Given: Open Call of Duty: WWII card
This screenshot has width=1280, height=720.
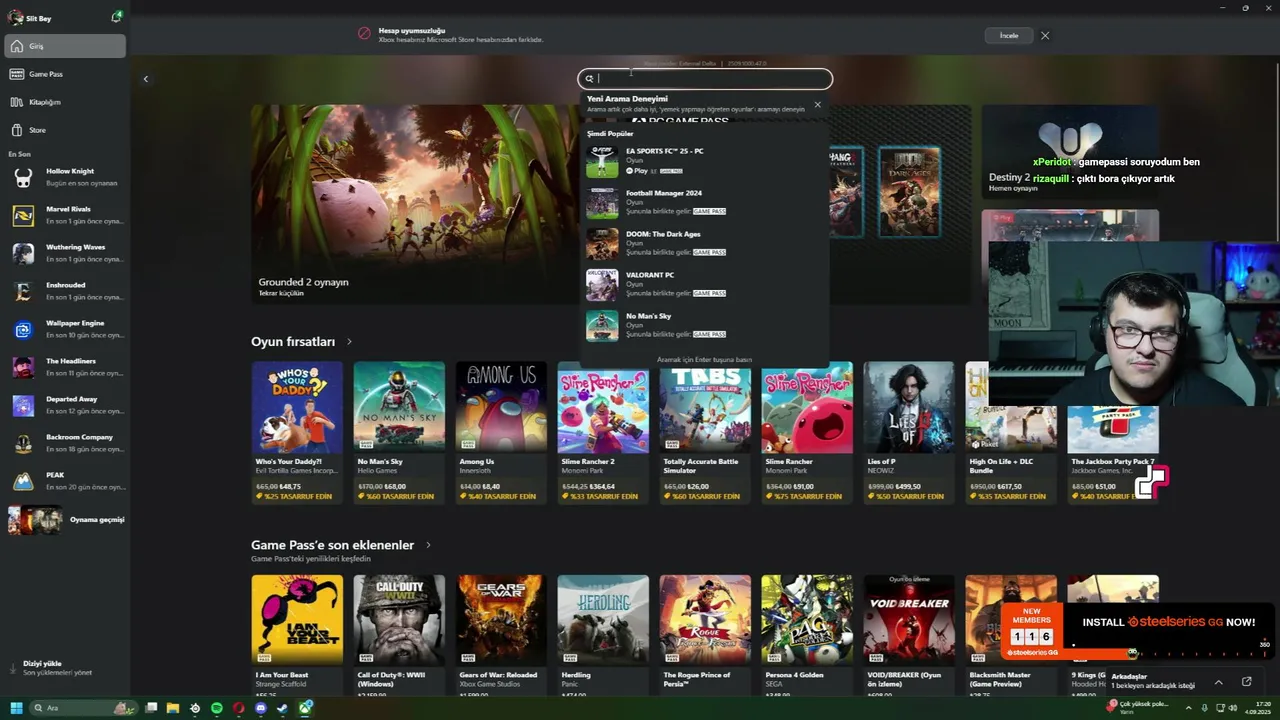Looking at the screenshot, I should [x=399, y=634].
